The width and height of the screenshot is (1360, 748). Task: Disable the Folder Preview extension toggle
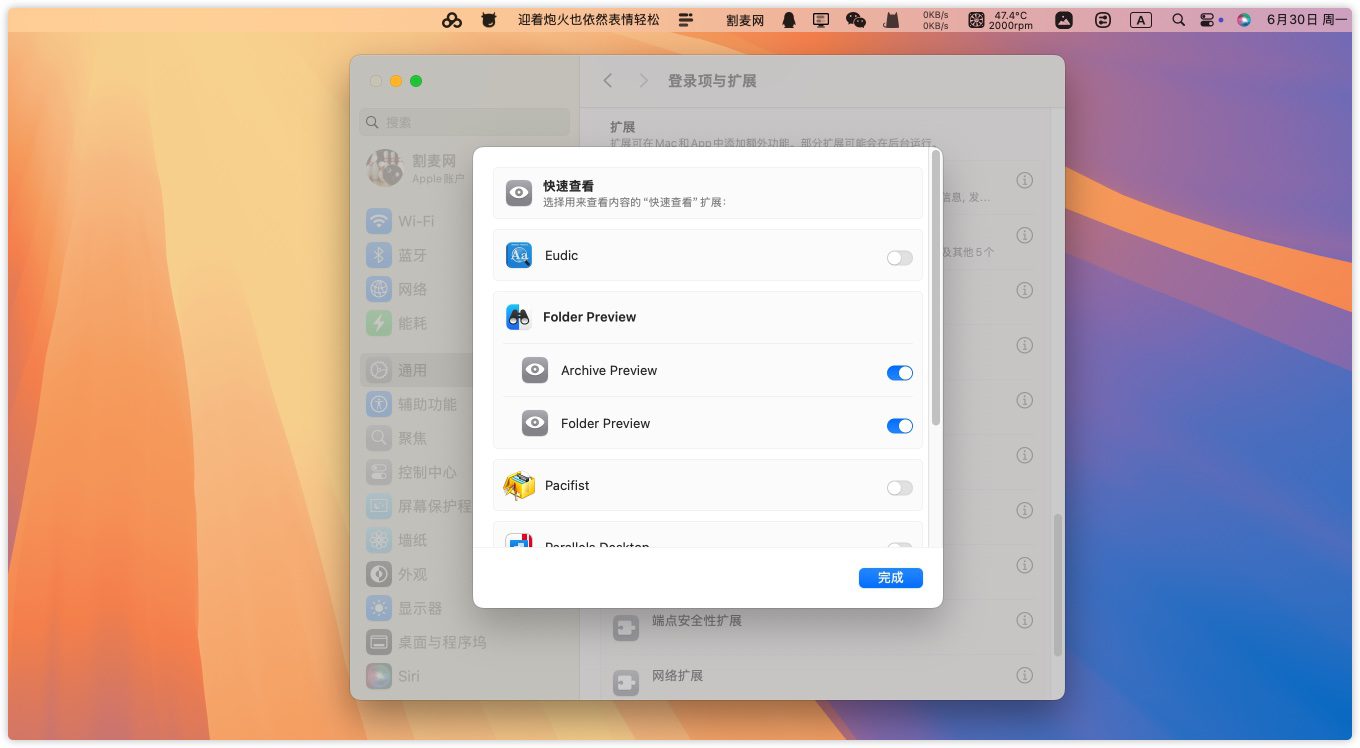click(x=899, y=426)
